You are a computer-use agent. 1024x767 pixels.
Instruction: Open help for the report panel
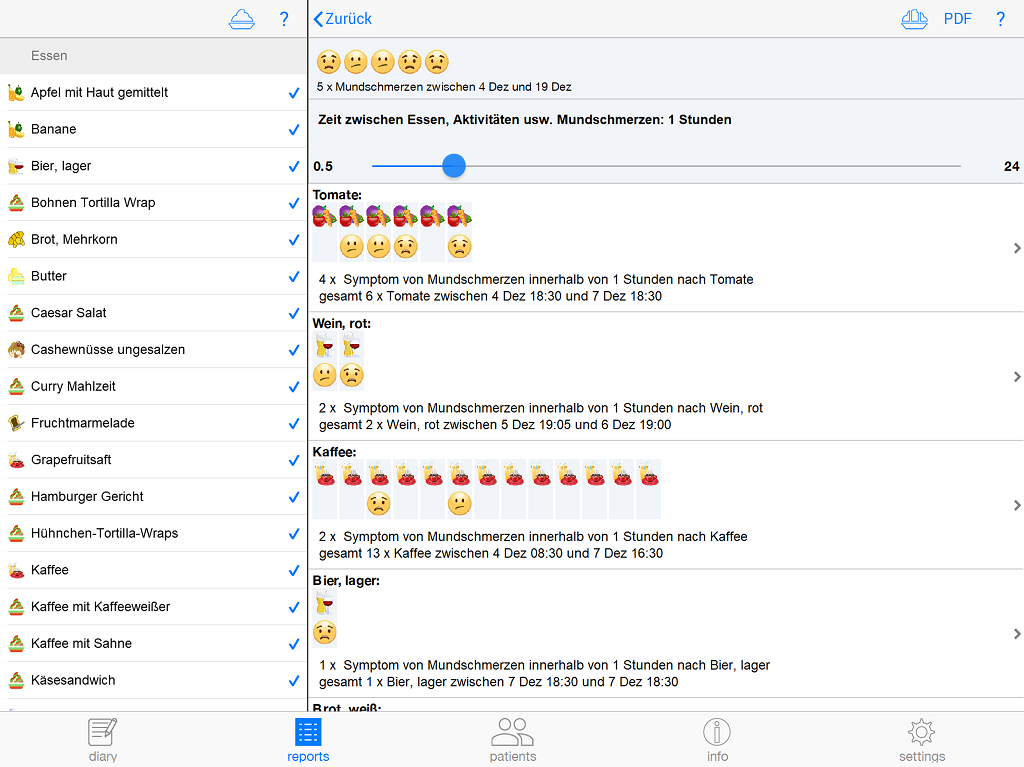pyautogui.click(x=1000, y=19)
